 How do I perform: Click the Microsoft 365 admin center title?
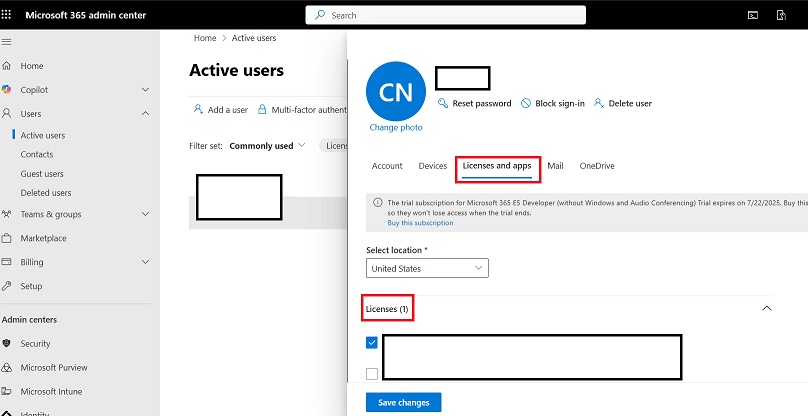86,15
